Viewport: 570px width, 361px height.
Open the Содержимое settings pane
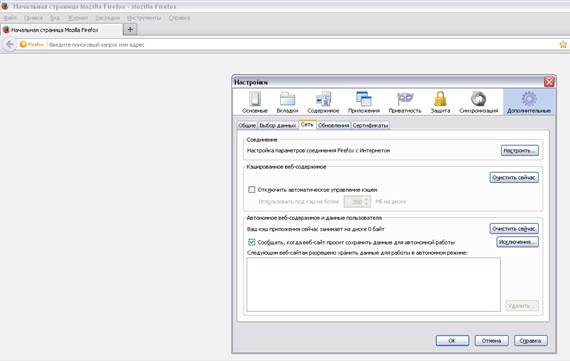pos(323,102)
